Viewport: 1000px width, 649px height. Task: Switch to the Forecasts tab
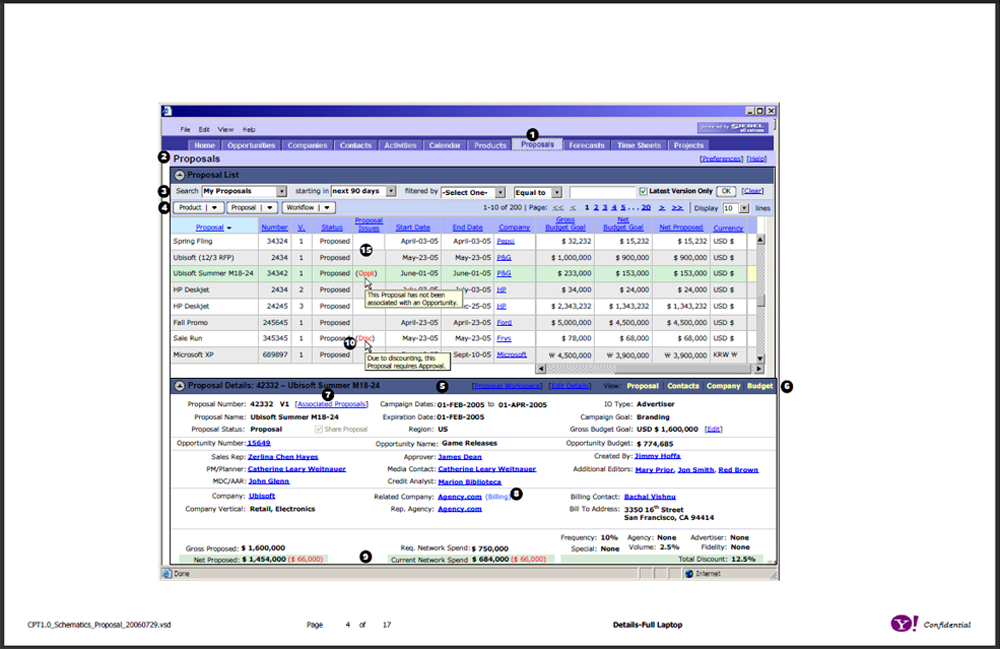tap(586, 144)
